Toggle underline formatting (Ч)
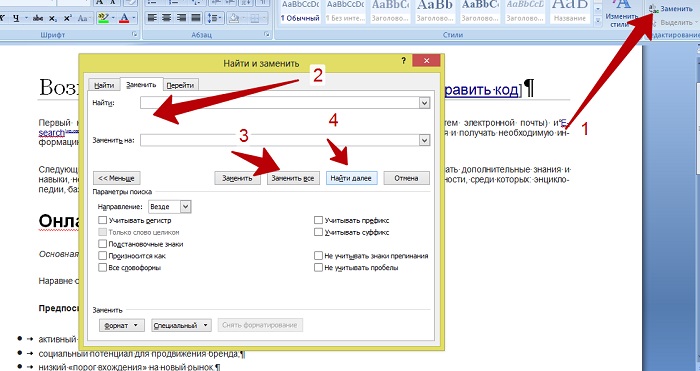The height and width of the screenshot is (371, 700). [x=16, y=18]
